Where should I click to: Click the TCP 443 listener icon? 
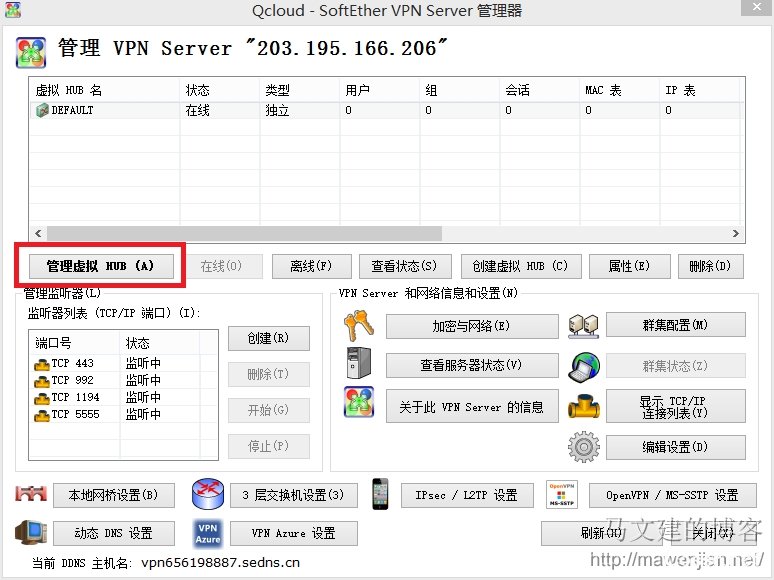click(42, 364)
